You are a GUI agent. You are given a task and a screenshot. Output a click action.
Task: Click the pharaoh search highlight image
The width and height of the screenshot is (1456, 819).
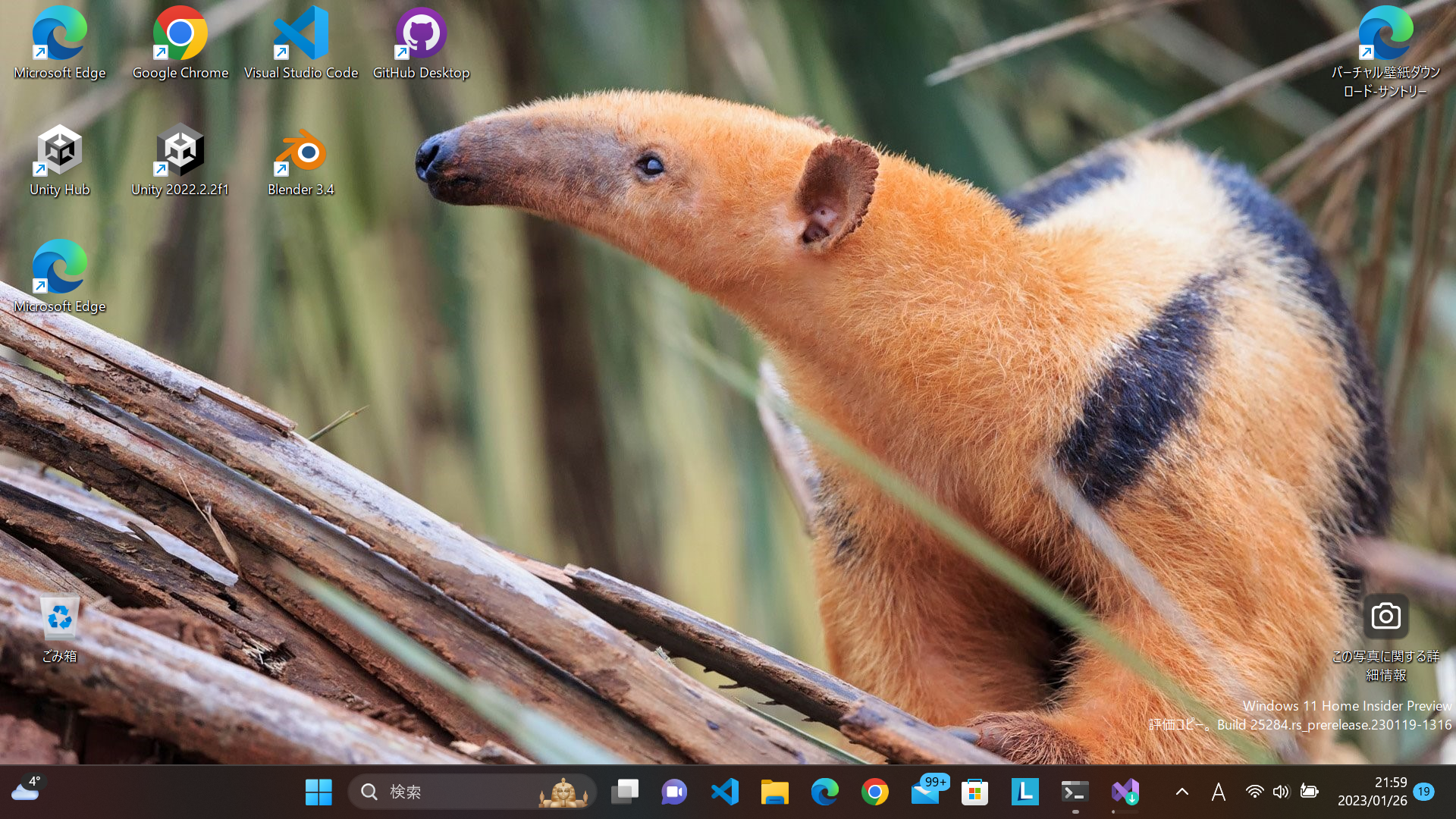pos(563,792)
